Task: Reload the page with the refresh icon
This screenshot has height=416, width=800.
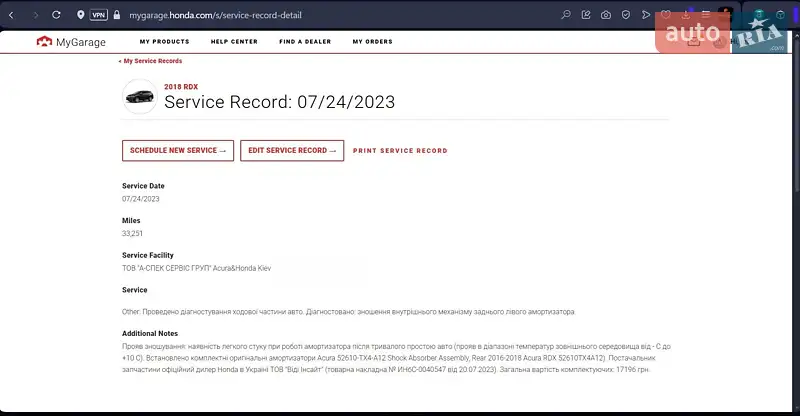Action: [56, 15]
